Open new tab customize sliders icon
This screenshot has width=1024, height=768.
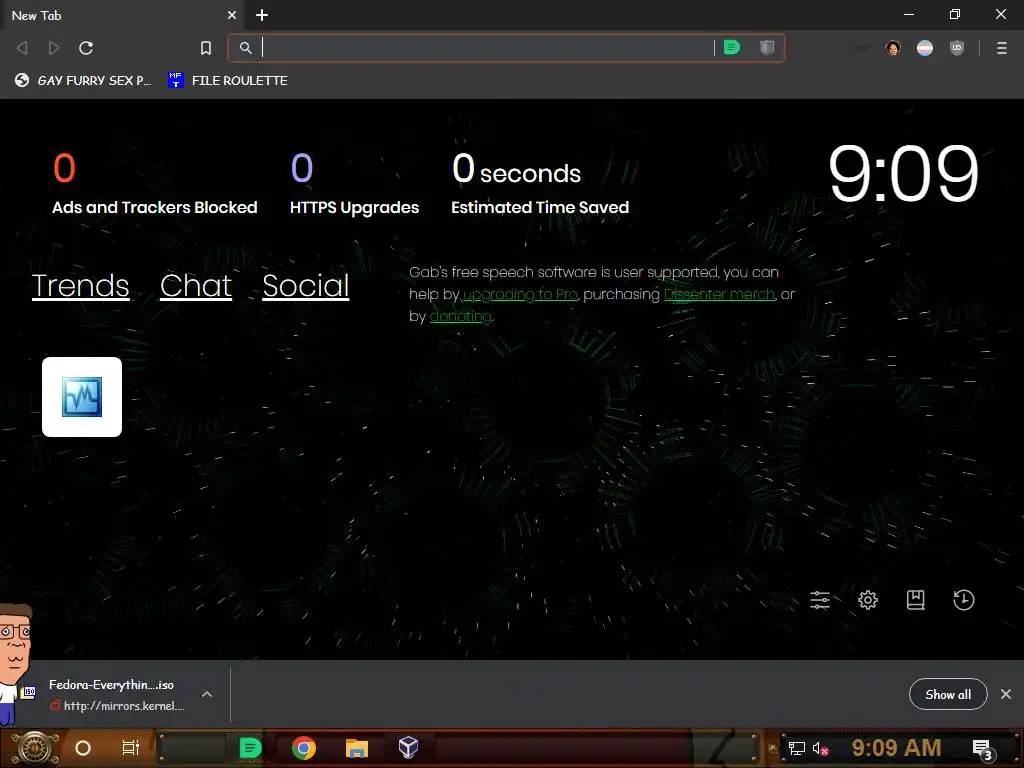820,600
